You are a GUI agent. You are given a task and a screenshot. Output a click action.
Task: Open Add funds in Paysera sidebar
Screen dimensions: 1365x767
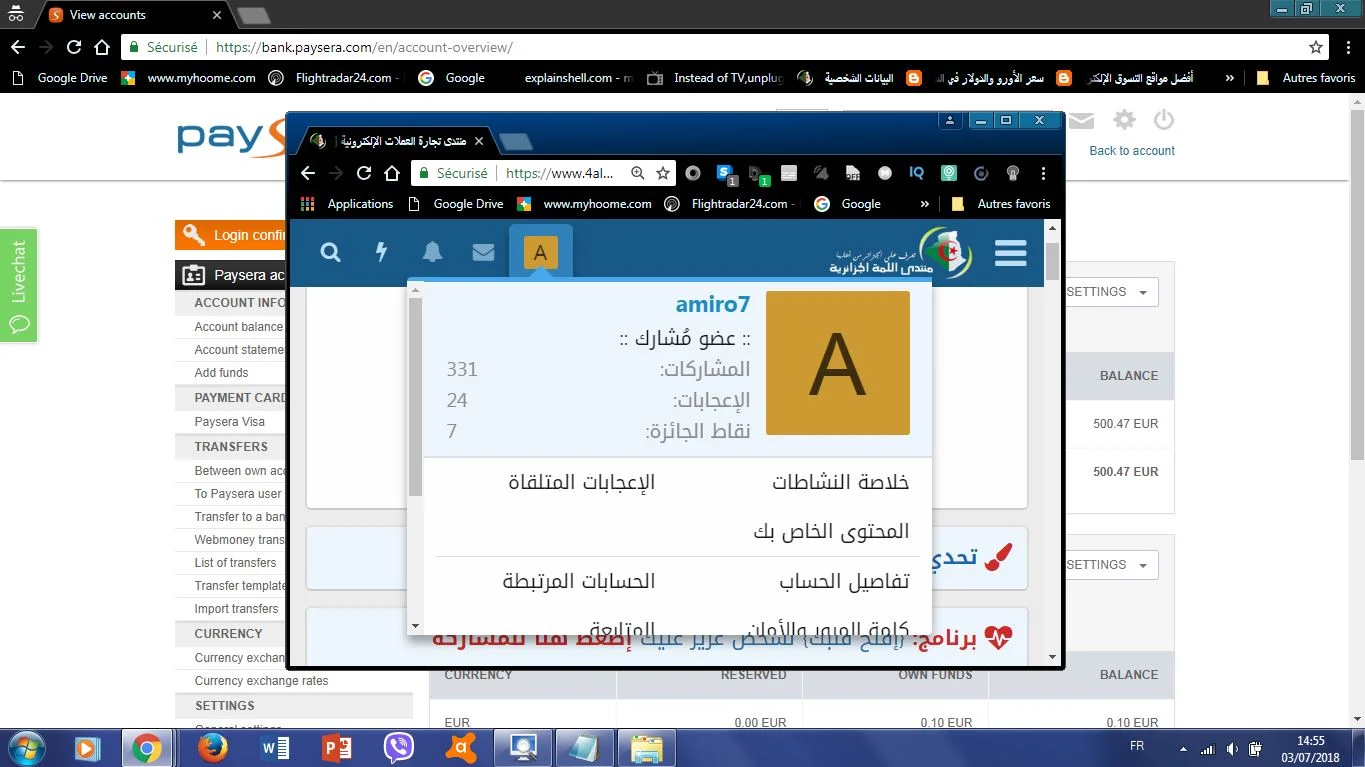pos(221,373)
